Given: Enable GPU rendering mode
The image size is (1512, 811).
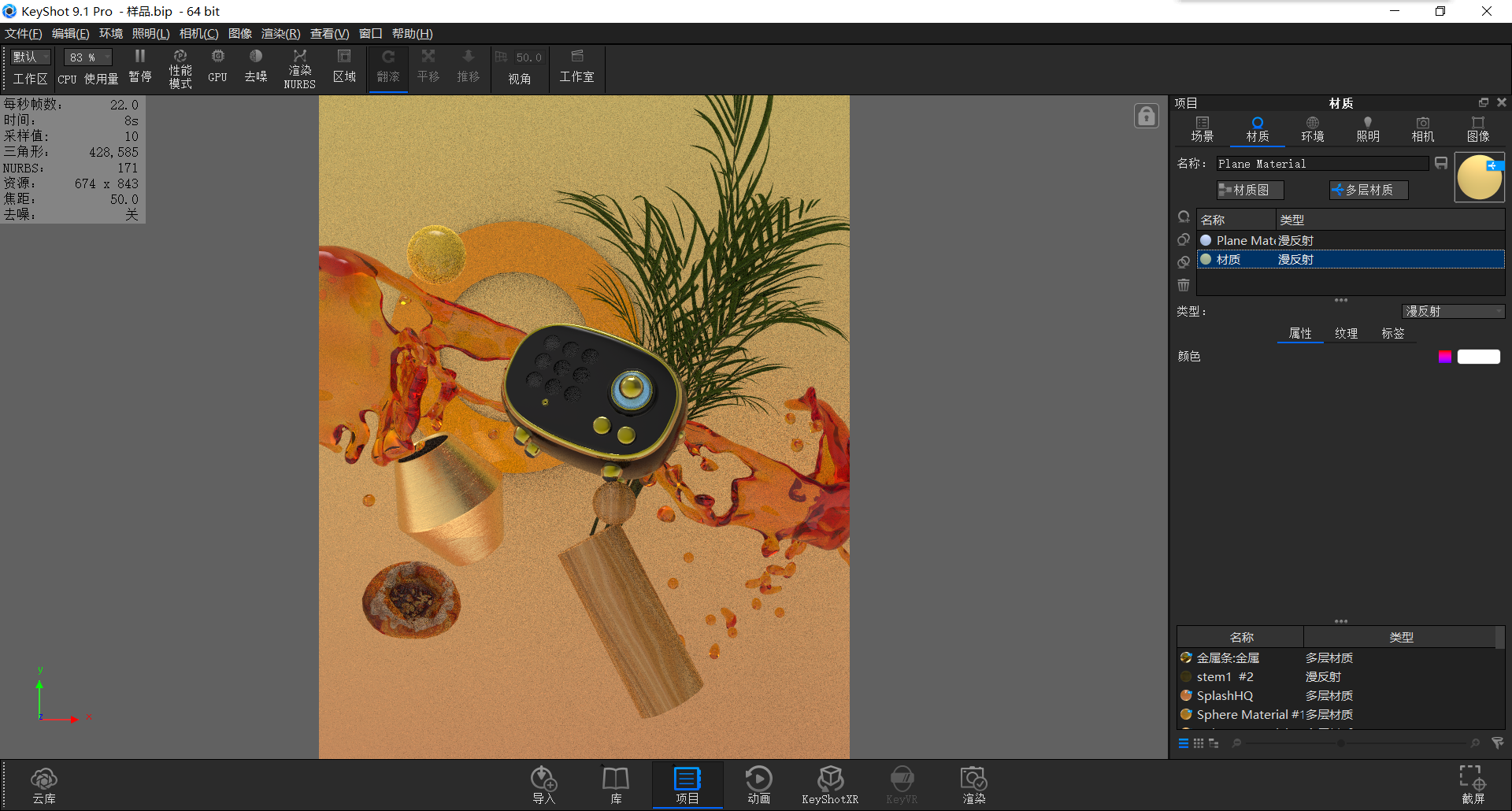Looking at the screenshot, I should point(217,68).
